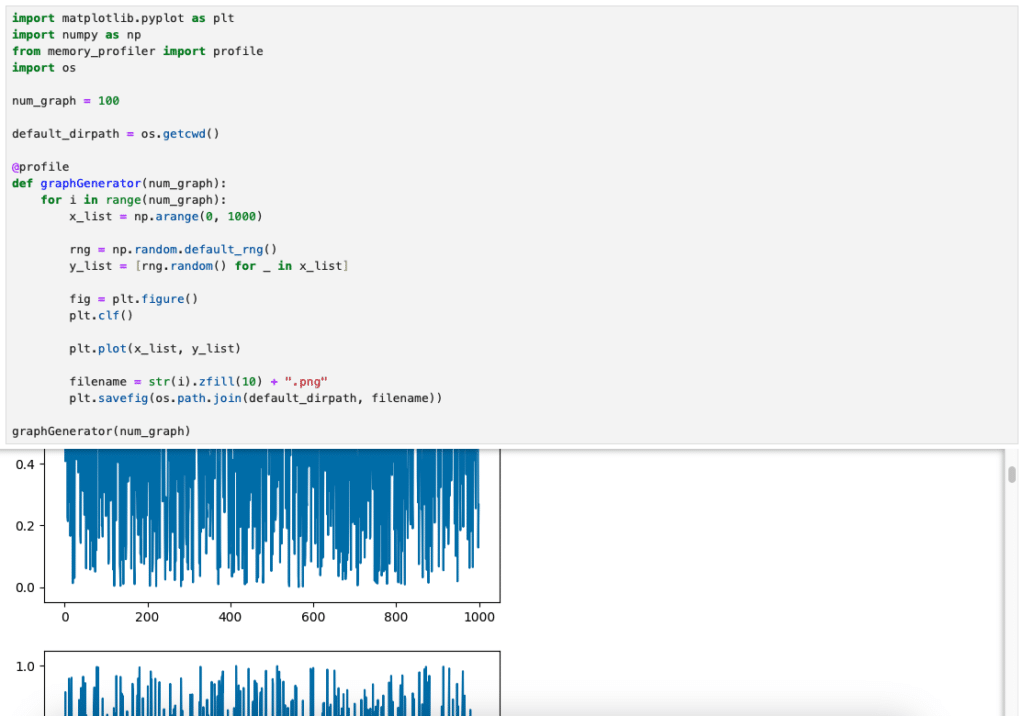This screenshot has width=1024, height=716.
Task: Click y-axis label '0.2' of first plot
Action: click(25, 526)
